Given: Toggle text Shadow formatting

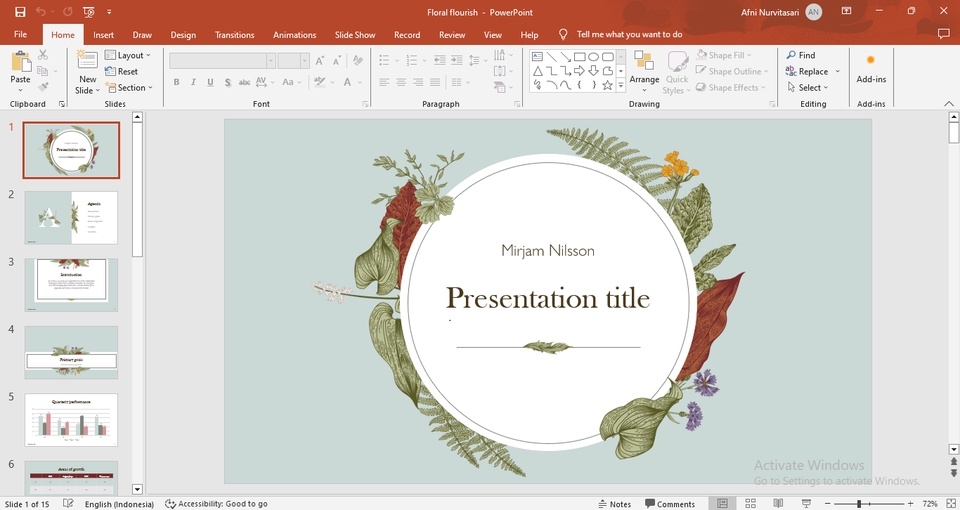Looking at the screenshot, I should click(227, 81).
